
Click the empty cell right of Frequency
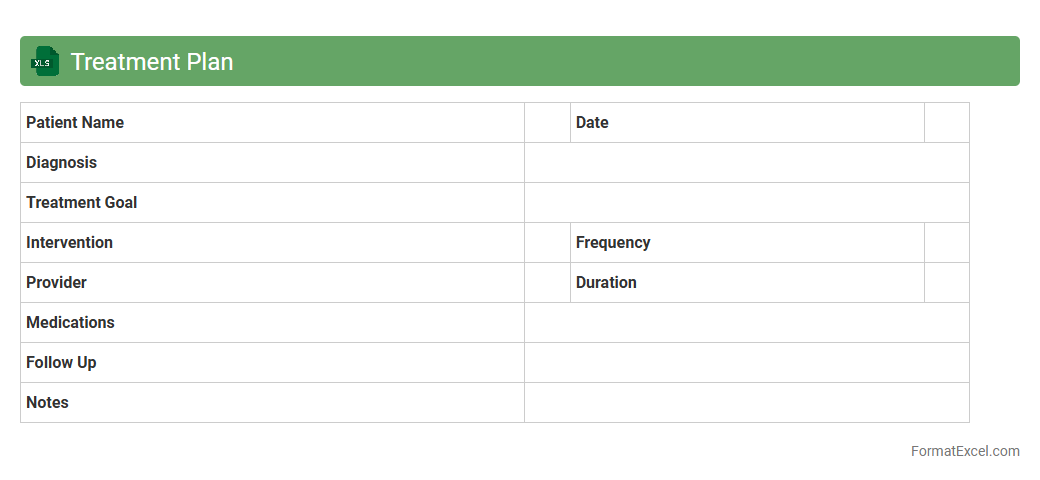[946, 243]
